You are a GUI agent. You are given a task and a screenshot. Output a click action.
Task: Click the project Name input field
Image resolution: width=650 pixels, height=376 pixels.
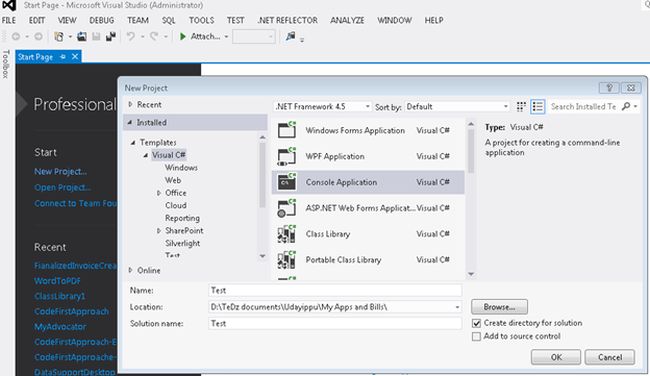pos(335,290)
